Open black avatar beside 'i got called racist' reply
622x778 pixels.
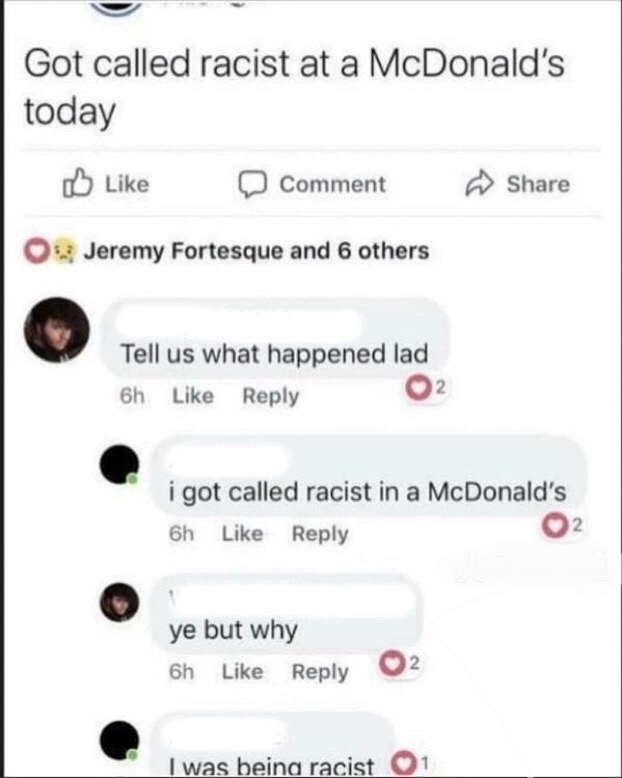120,465
